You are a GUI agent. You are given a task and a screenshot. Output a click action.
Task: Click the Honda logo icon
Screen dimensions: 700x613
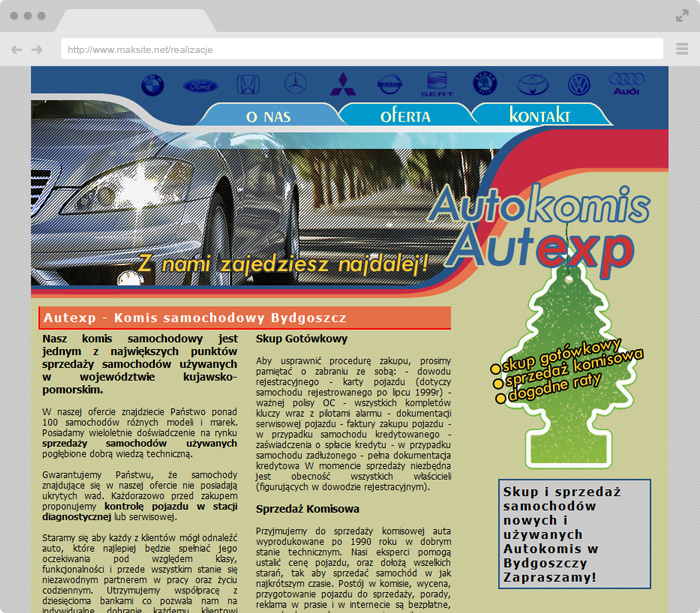pyautogui.click(x=248, y=84)
